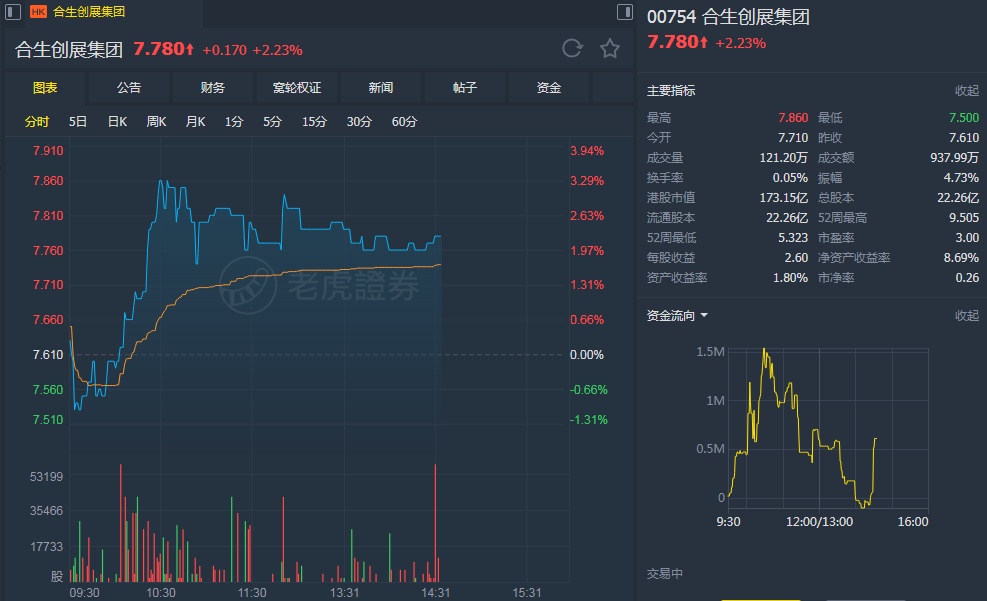
Task: Click the 交易中 status text
Action: 665,574
